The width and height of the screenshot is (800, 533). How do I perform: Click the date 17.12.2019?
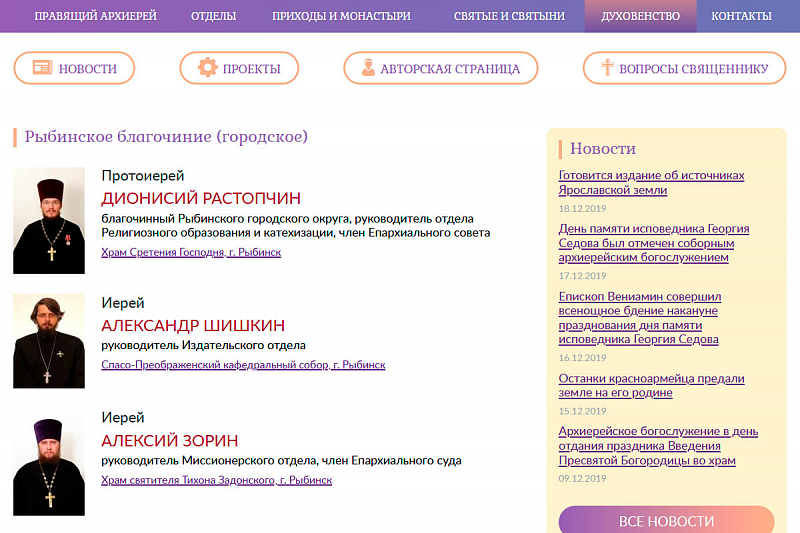pyautogui.click(x=582, y=275)
